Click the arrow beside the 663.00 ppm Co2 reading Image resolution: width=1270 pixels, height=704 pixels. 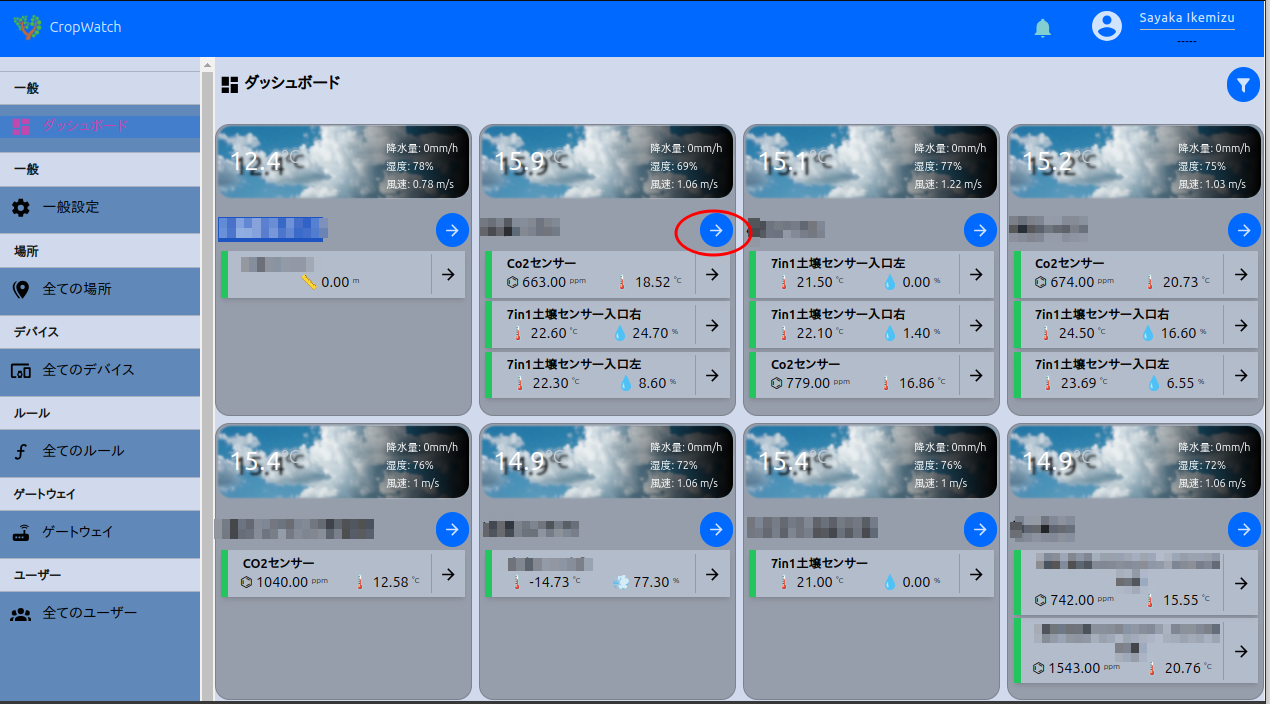[712, 275]
